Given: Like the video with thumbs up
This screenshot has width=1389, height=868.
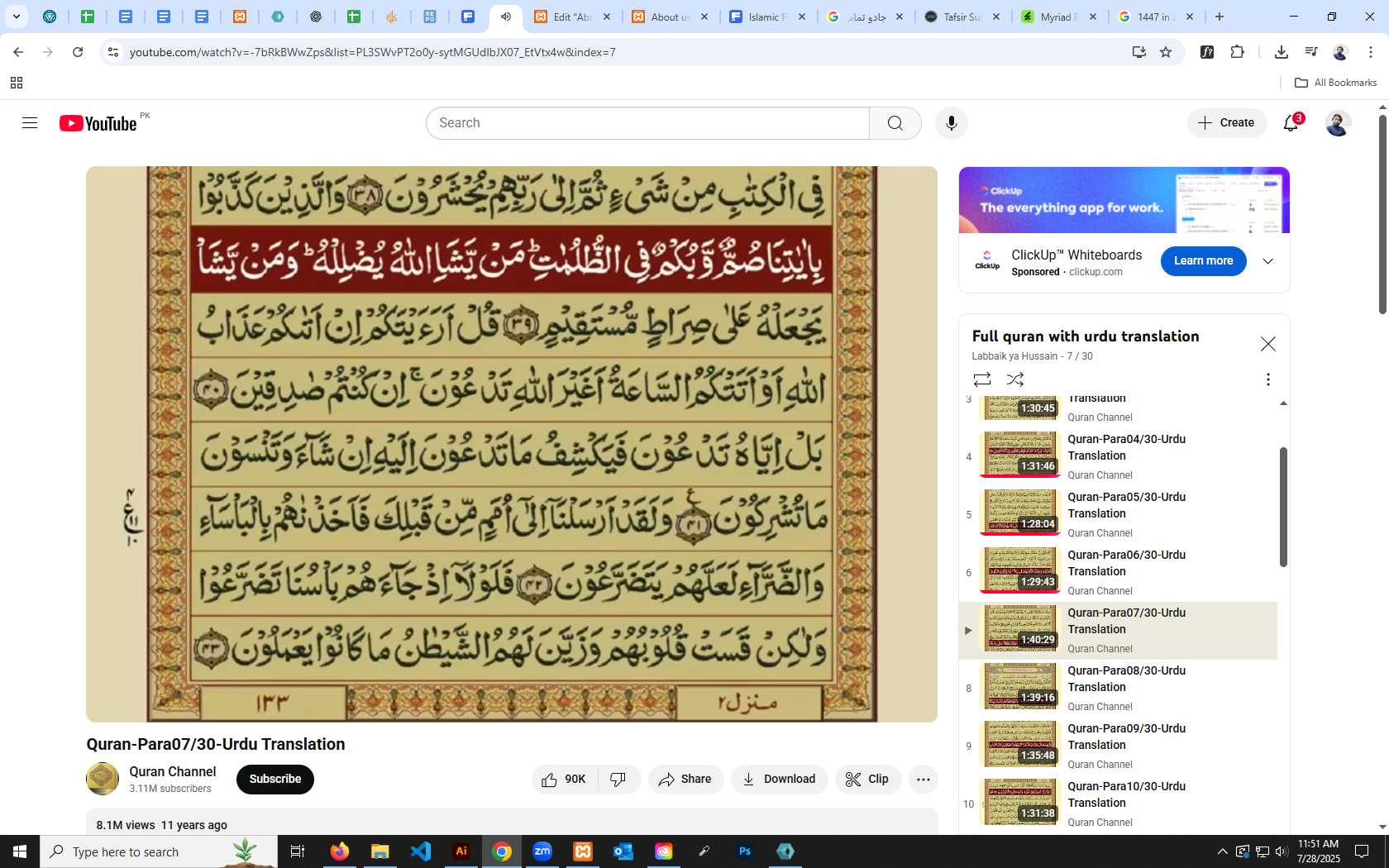Looking at the screenshot, I should [x=565, y=779].
